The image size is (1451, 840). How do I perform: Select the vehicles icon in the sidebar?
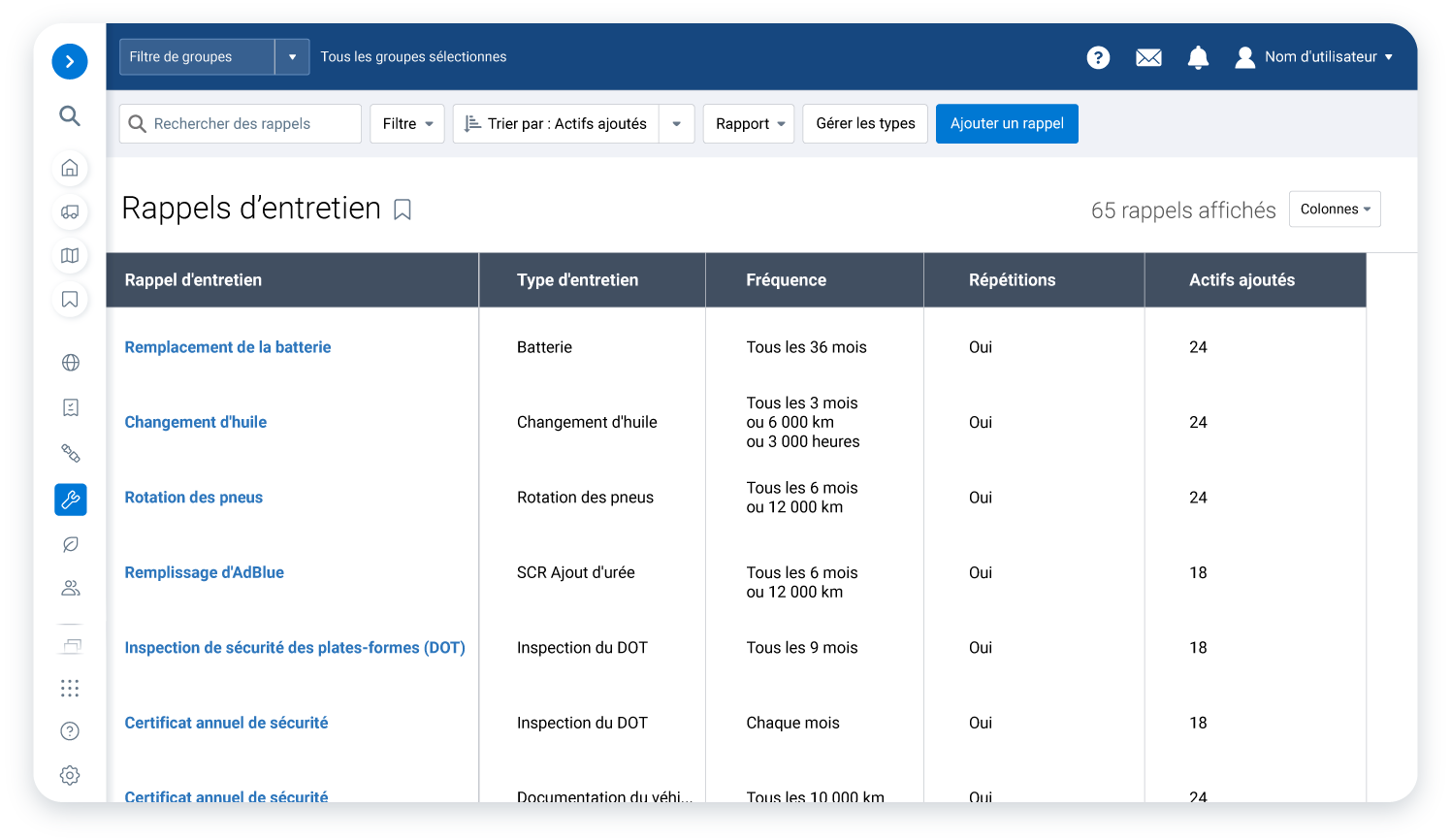click(69, 211)
